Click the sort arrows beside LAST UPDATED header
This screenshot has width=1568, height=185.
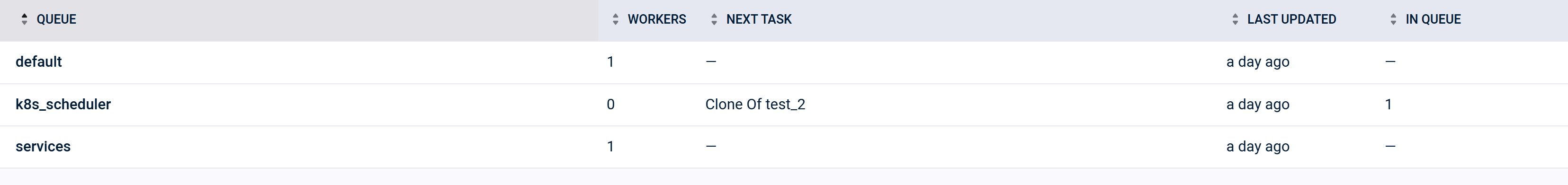point(1235,19)
